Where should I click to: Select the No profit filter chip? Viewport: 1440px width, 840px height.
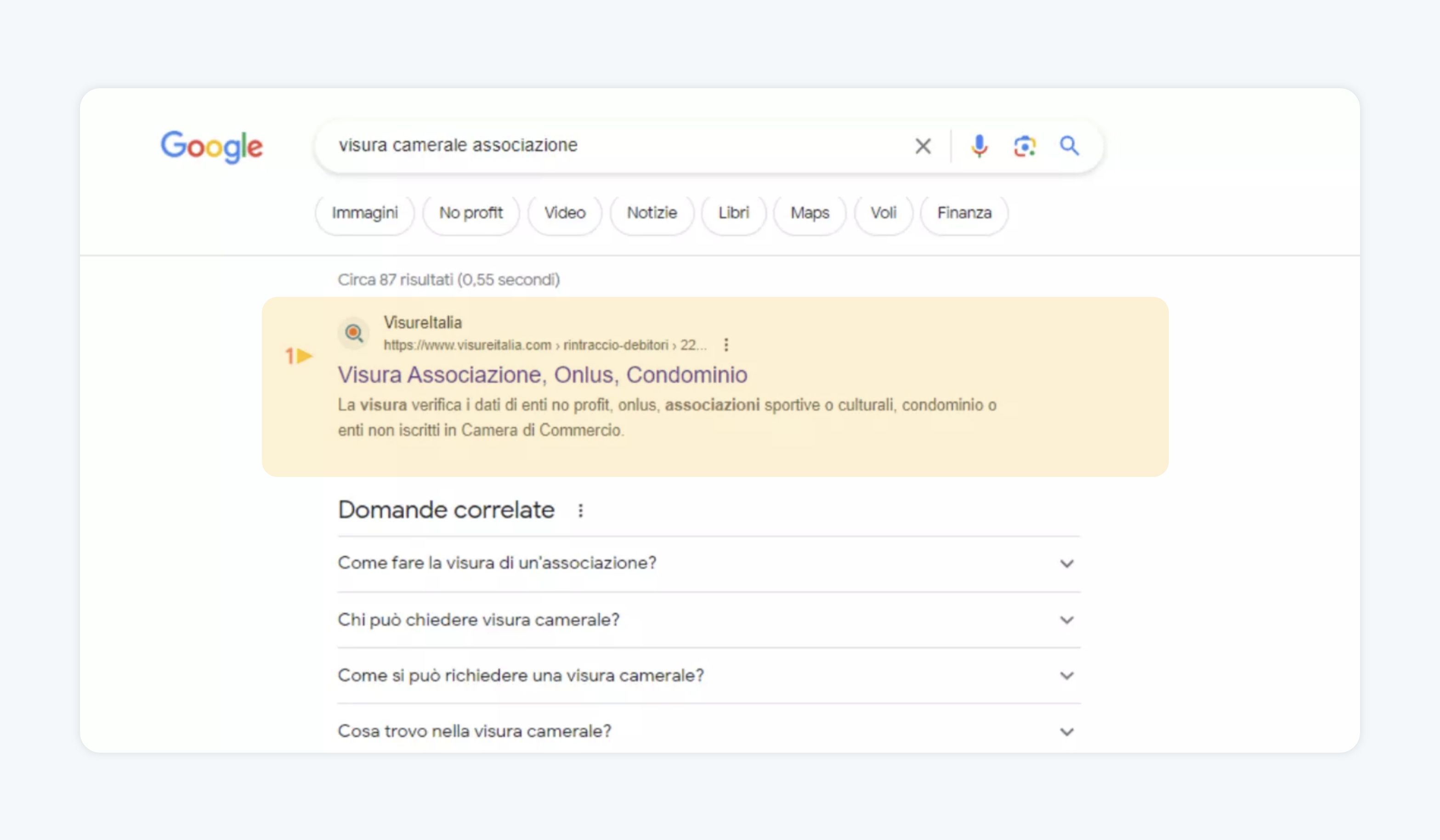point(471,213)
